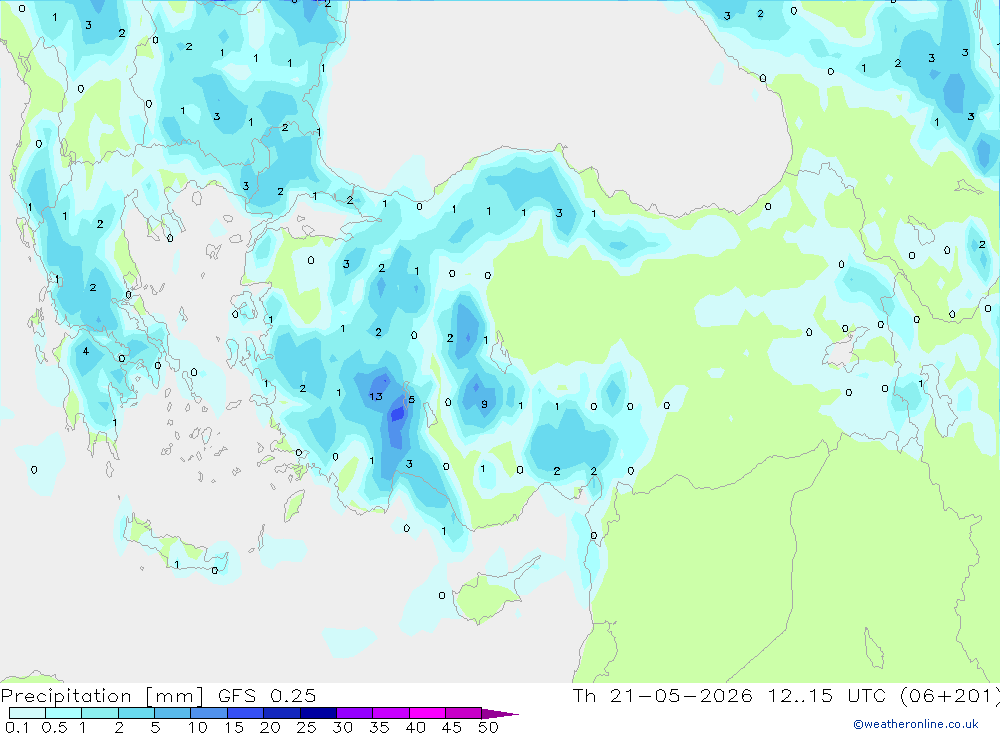Click the legend label '45'
Screen dimensions: 1000x733
(452, 727)
